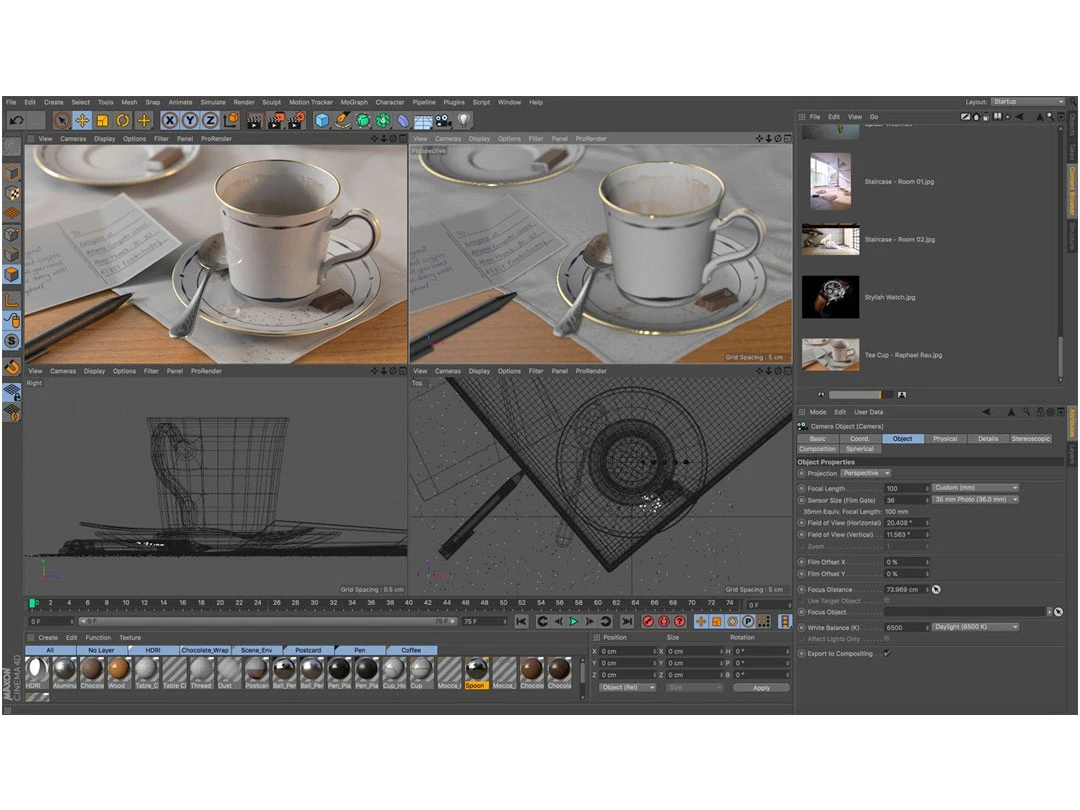Switch to Stereoscopic tab
The height and width of the screenshot is (810, 1080).
[1031, 439]
